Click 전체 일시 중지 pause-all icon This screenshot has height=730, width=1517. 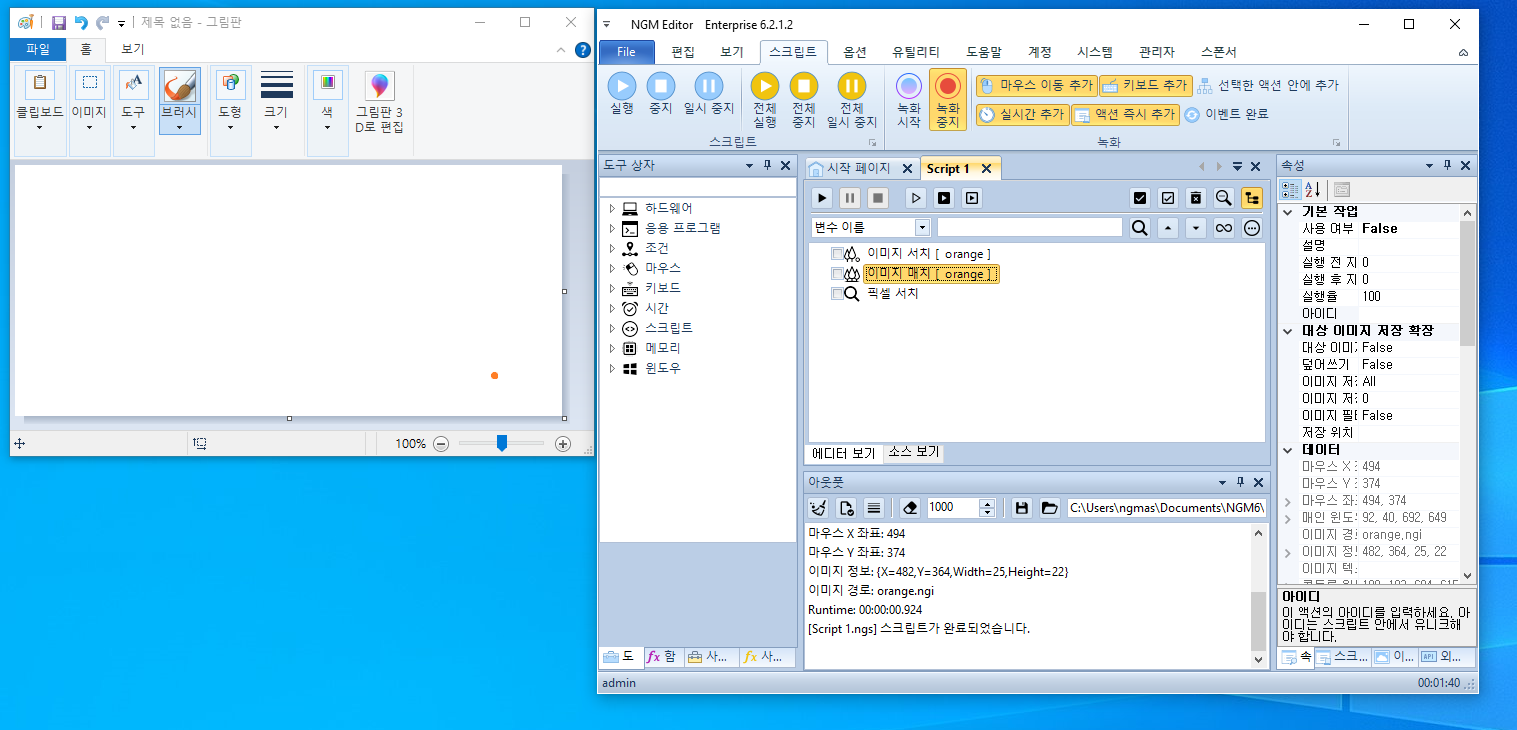pyautogui.click(x=852, y=100)
